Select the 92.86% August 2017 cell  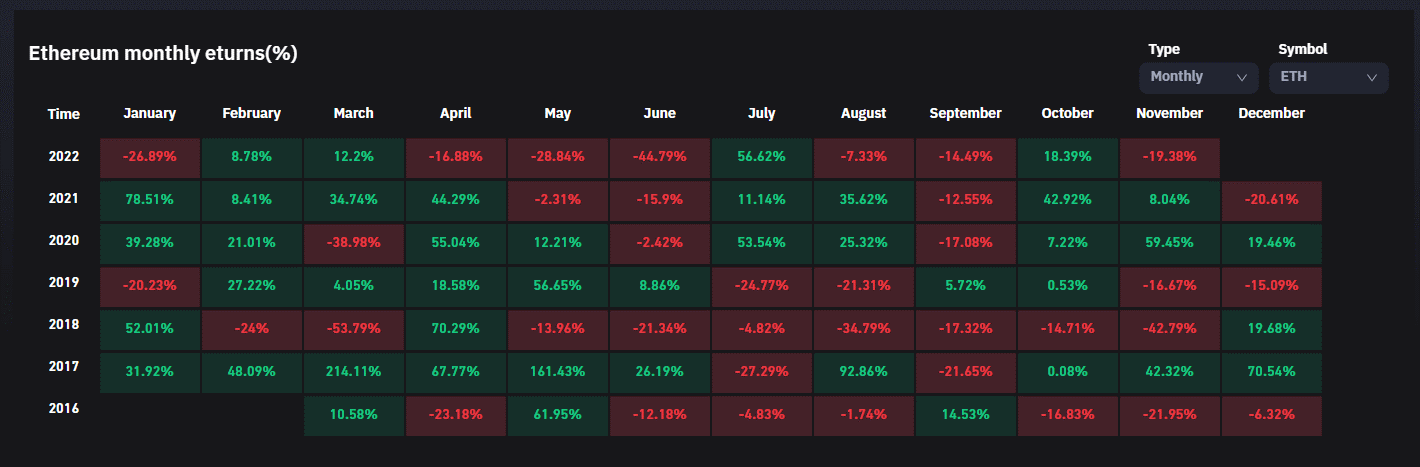[864, 371]
